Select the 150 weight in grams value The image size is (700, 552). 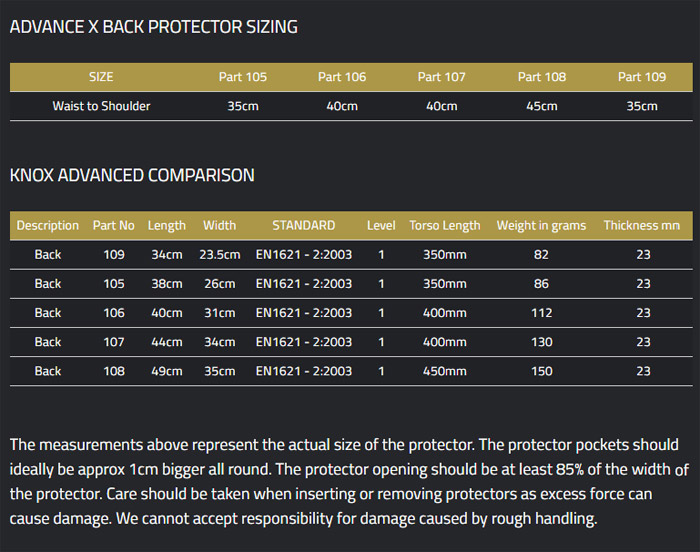click(x=541, y=371)
